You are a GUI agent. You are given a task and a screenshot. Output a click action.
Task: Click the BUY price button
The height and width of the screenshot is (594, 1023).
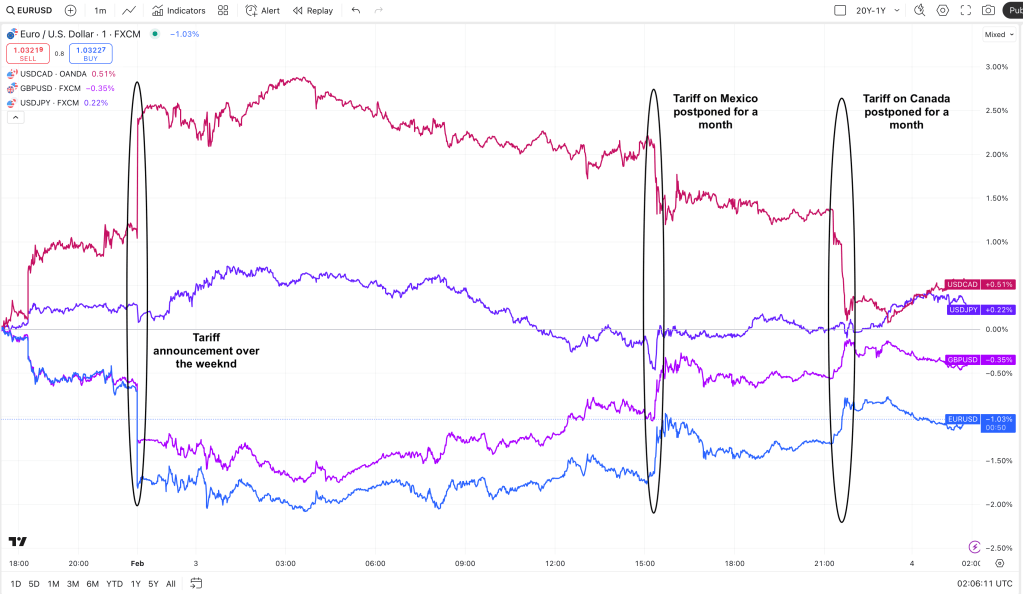pyautogui.click(x=90, y=53)
